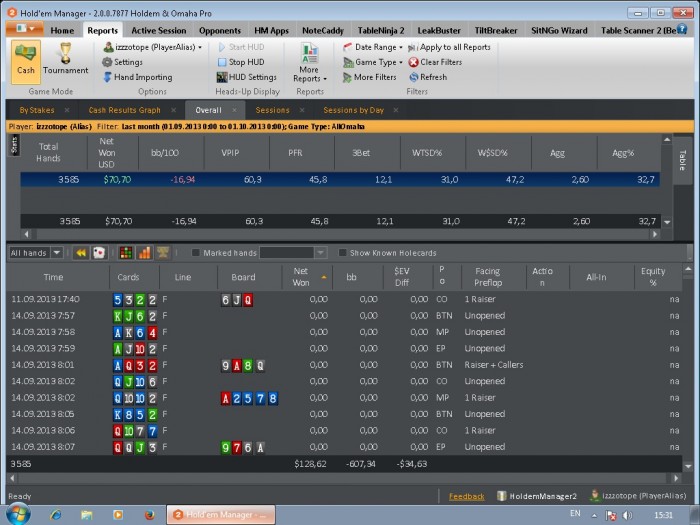Open application menu flag dropdown

coord(25,29)
